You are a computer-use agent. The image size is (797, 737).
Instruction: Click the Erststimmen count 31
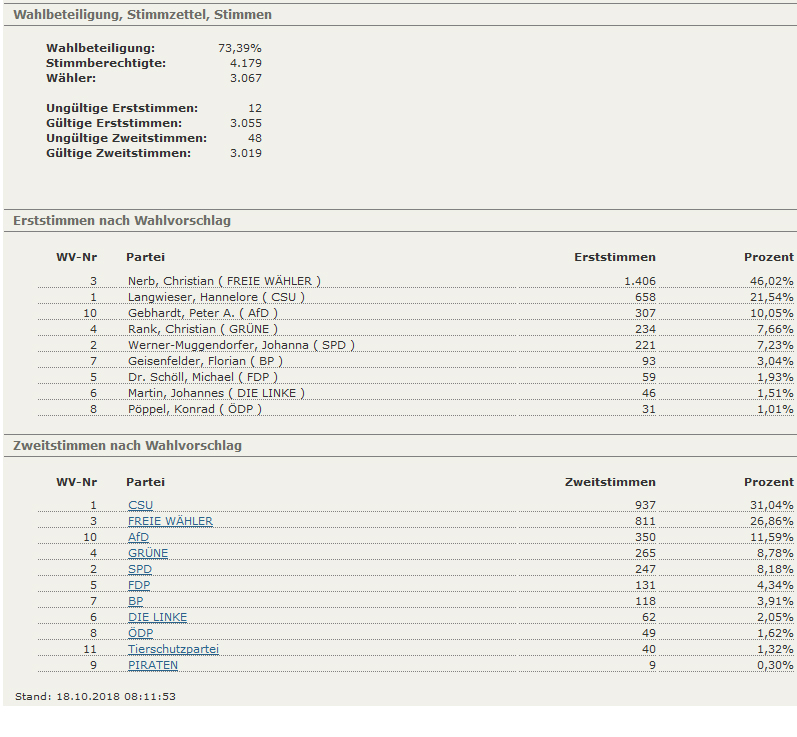649,409
